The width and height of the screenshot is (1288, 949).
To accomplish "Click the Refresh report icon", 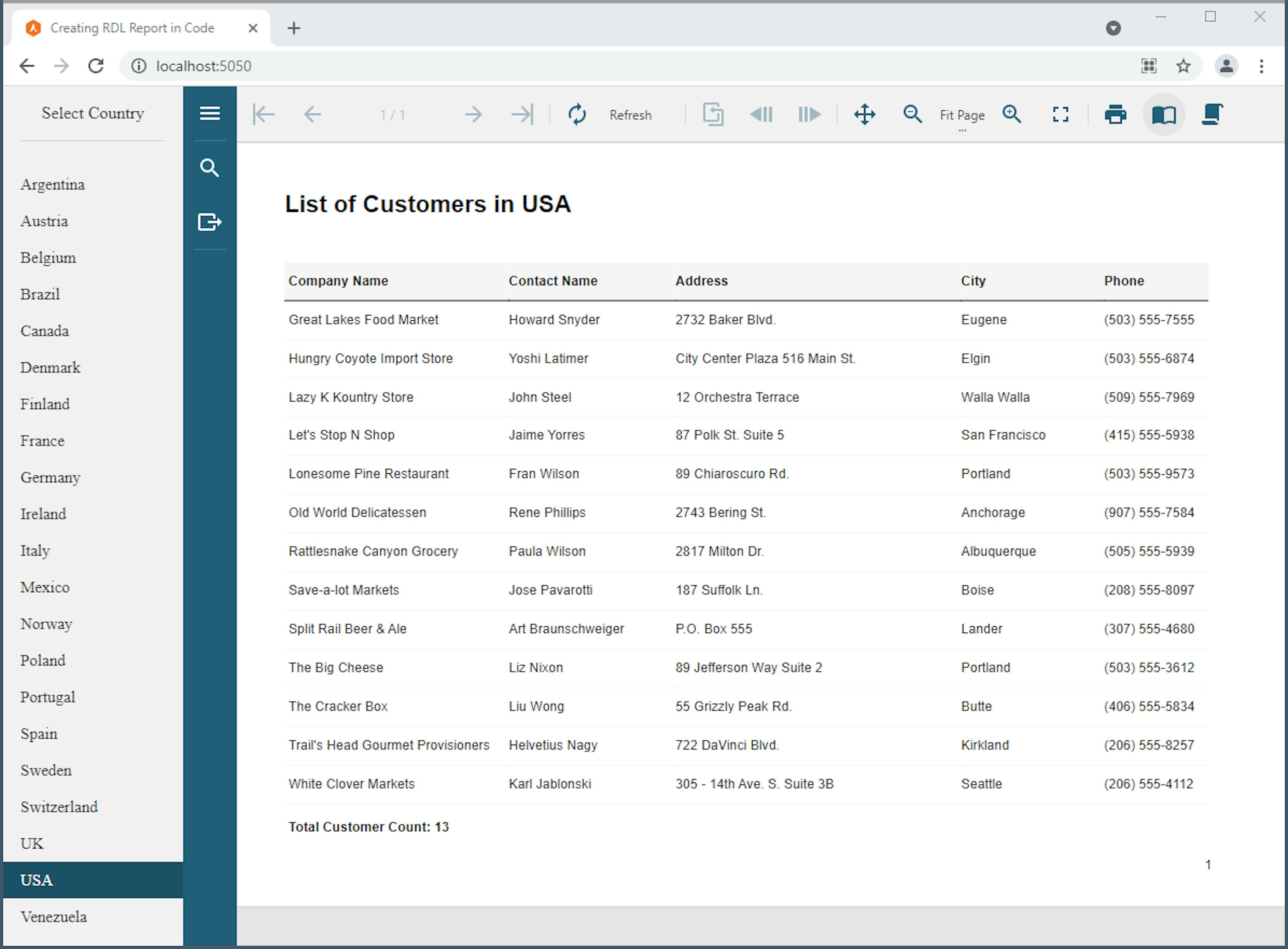I will point(577,114).
